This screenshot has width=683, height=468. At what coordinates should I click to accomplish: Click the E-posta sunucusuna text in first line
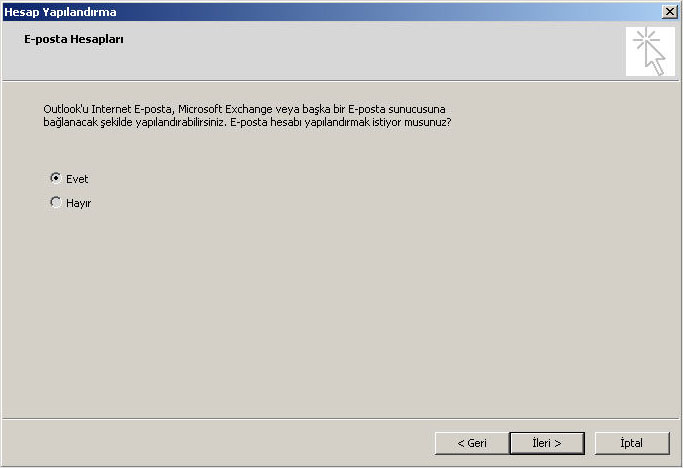click(x=396, y=109)
